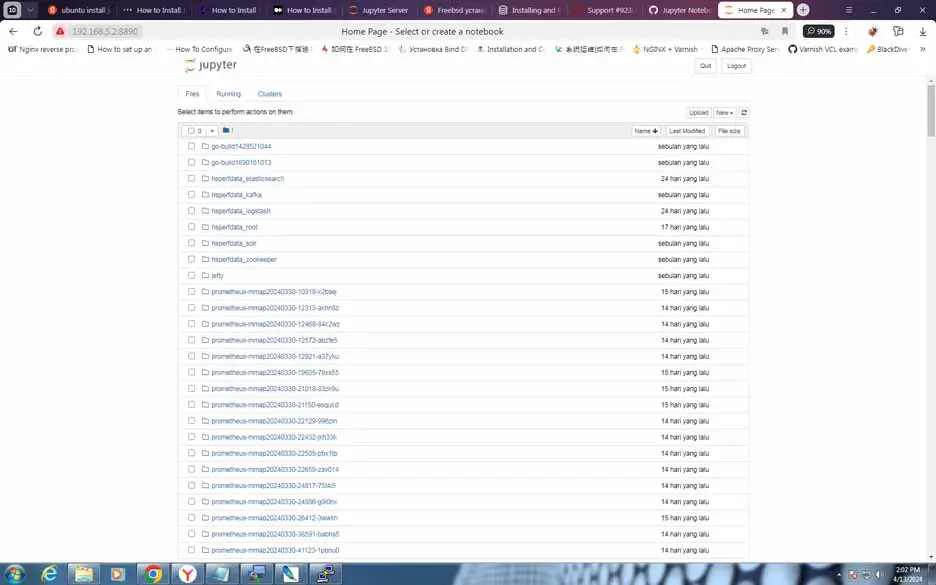This screenshot has width=936, height=585.
Task: Open prometheus-mmap20240330-12313 folder
Action: [275, 307]
